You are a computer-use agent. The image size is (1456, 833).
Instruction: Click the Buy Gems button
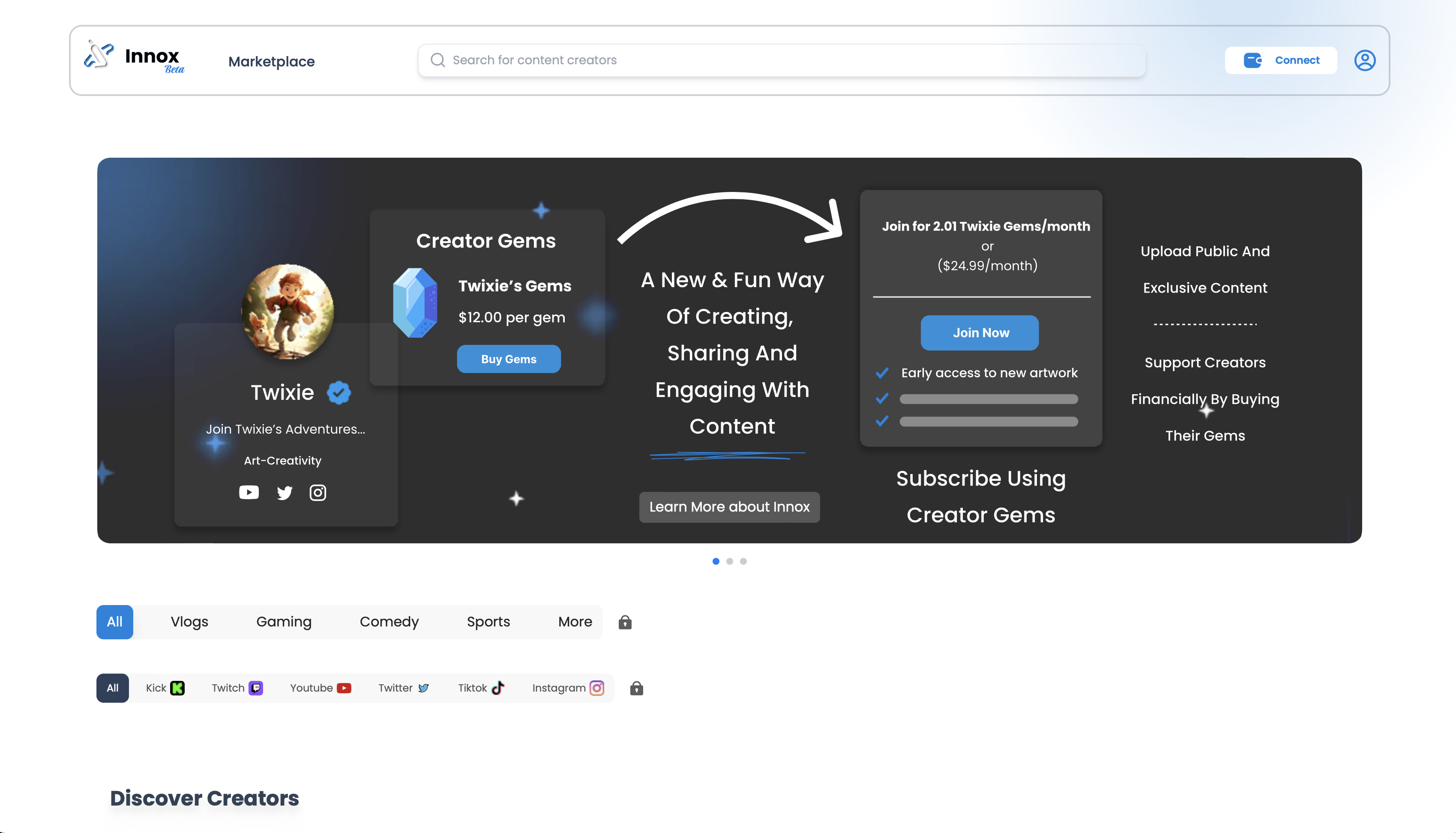point(508,359)
